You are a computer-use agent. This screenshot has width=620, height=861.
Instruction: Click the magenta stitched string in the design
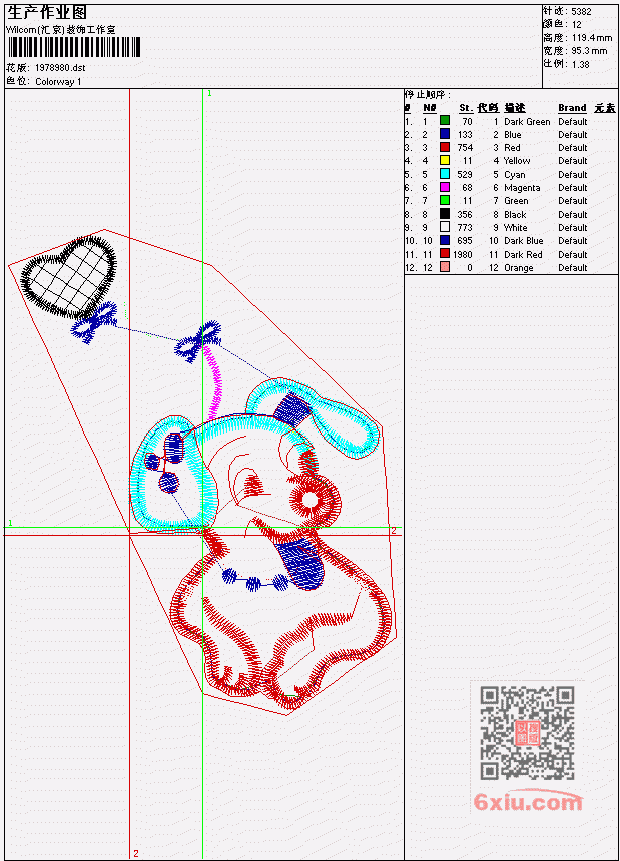(214, 382)
